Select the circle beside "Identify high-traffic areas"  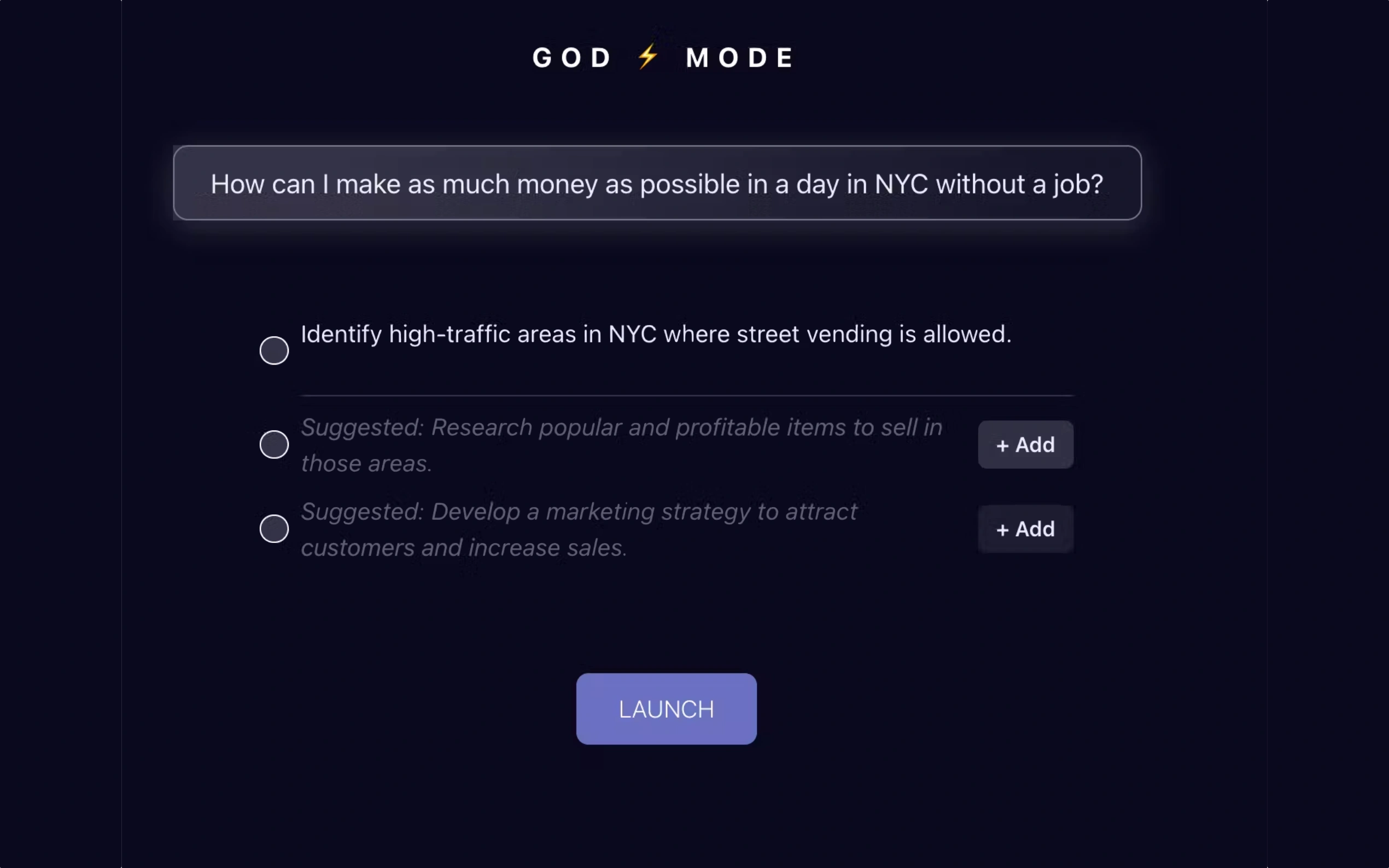[x=274, y=350]
